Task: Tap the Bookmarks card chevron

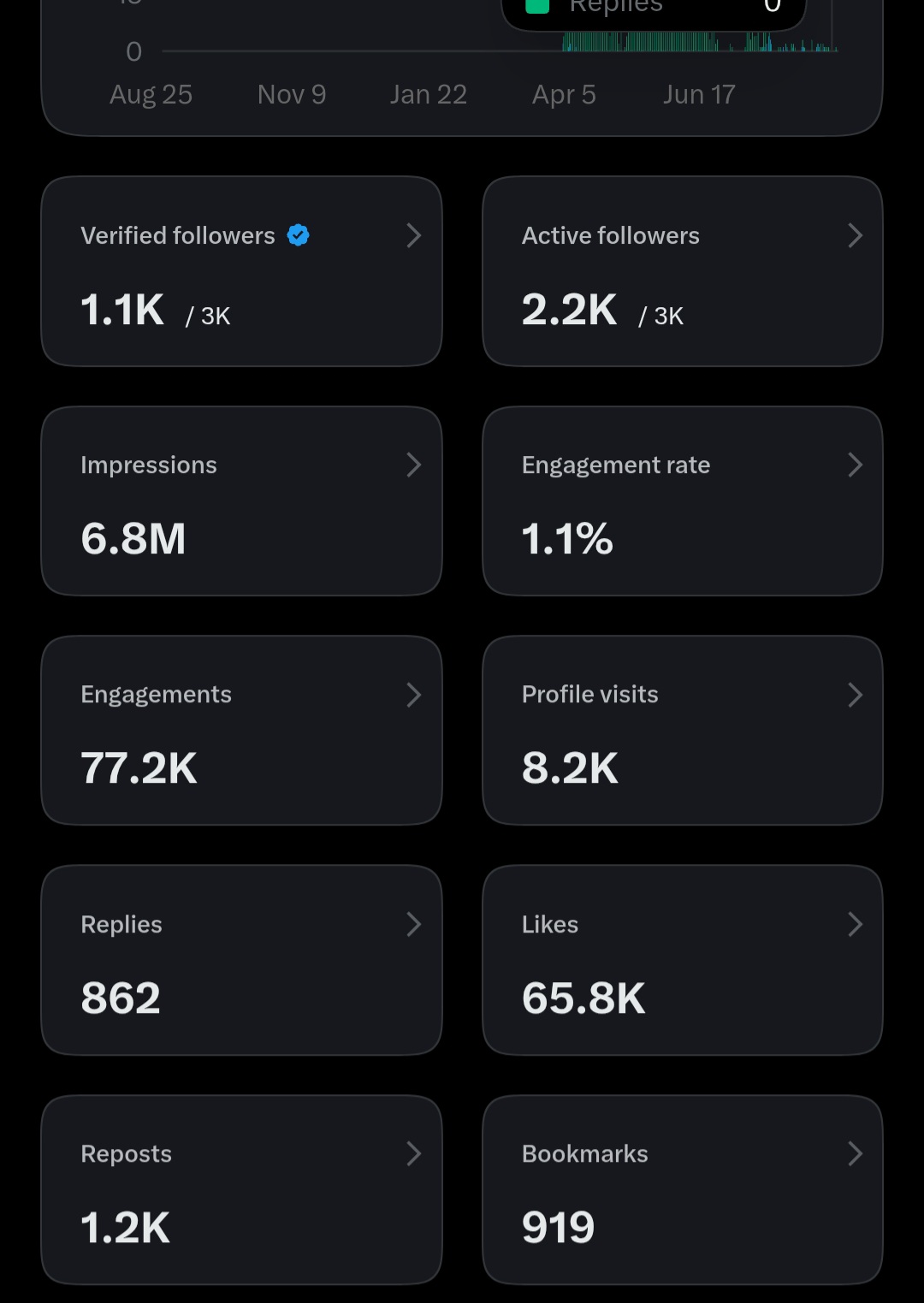Action: point(855,1153)
